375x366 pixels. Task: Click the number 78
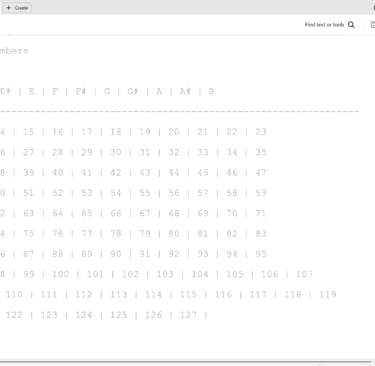(x=116, y=234)
